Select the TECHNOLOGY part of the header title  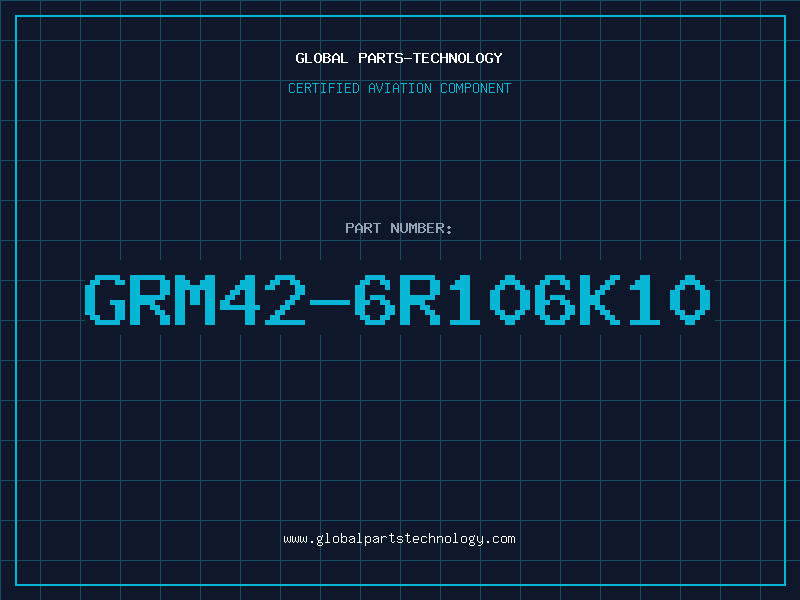click(x=458, y=58)
